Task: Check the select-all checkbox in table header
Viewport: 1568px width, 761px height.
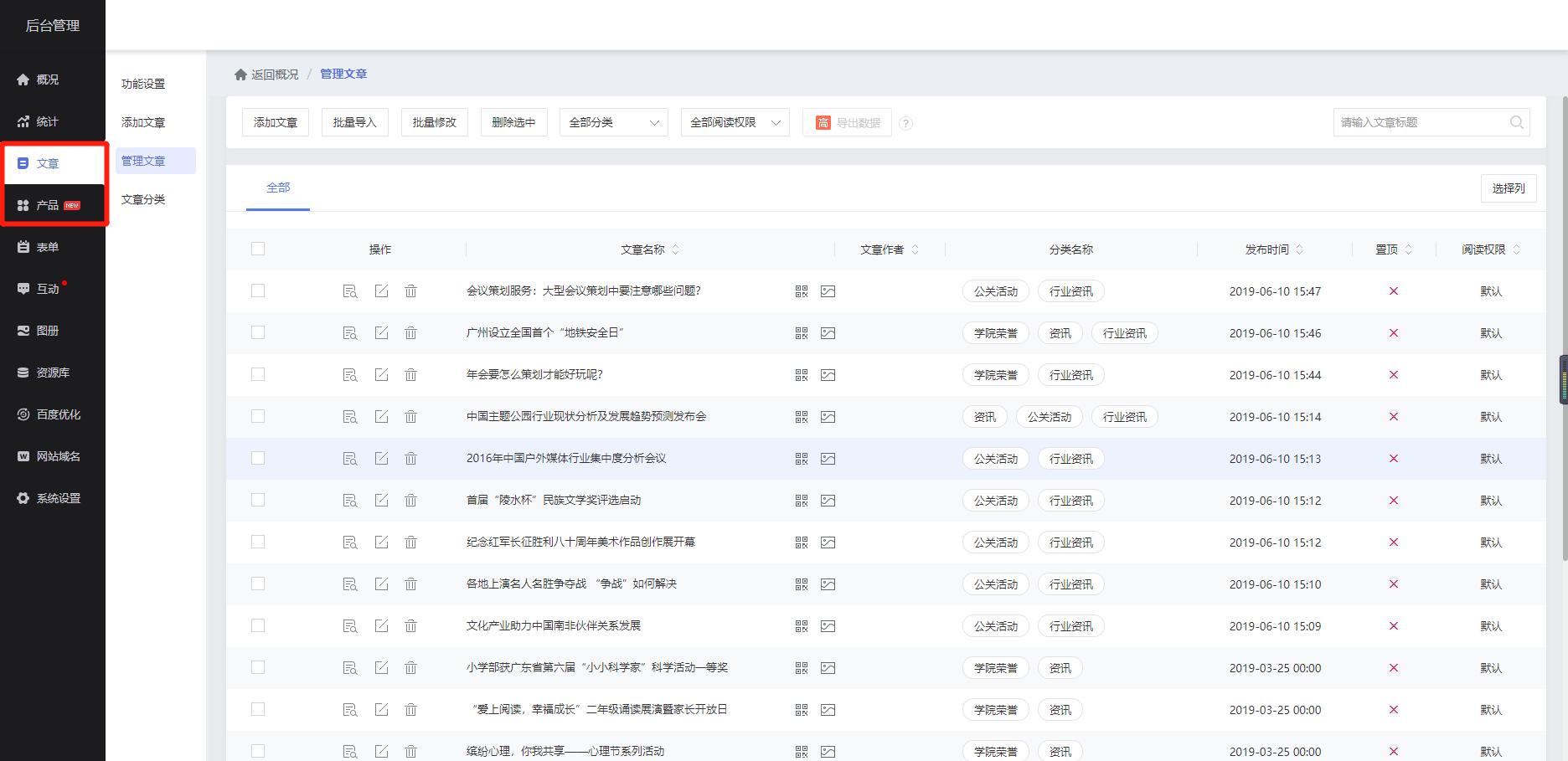Action: click(x=258, y=249)
